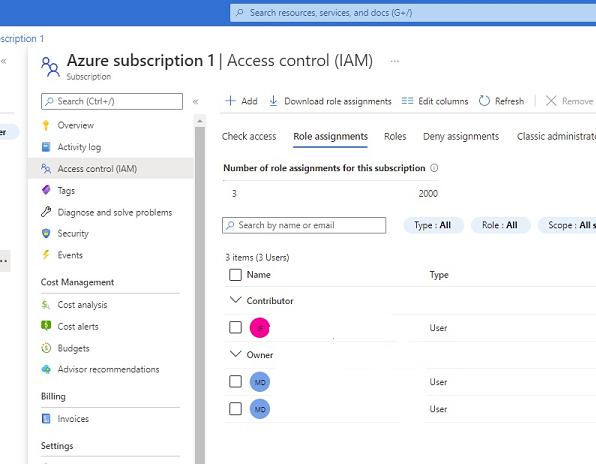Switch to the Check access tab

[x=249, y=136]
